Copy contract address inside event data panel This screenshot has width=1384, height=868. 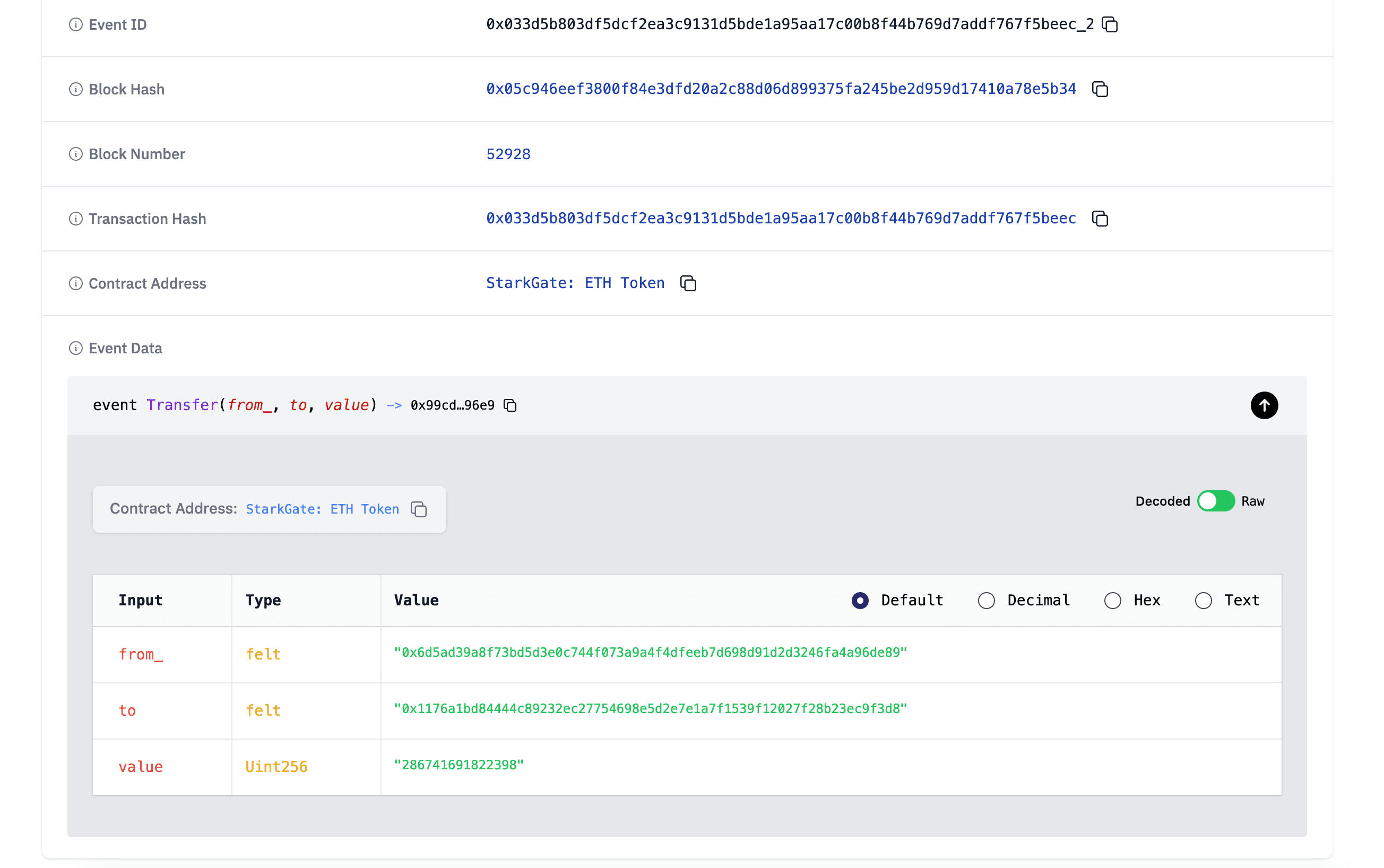pos(419,509)
